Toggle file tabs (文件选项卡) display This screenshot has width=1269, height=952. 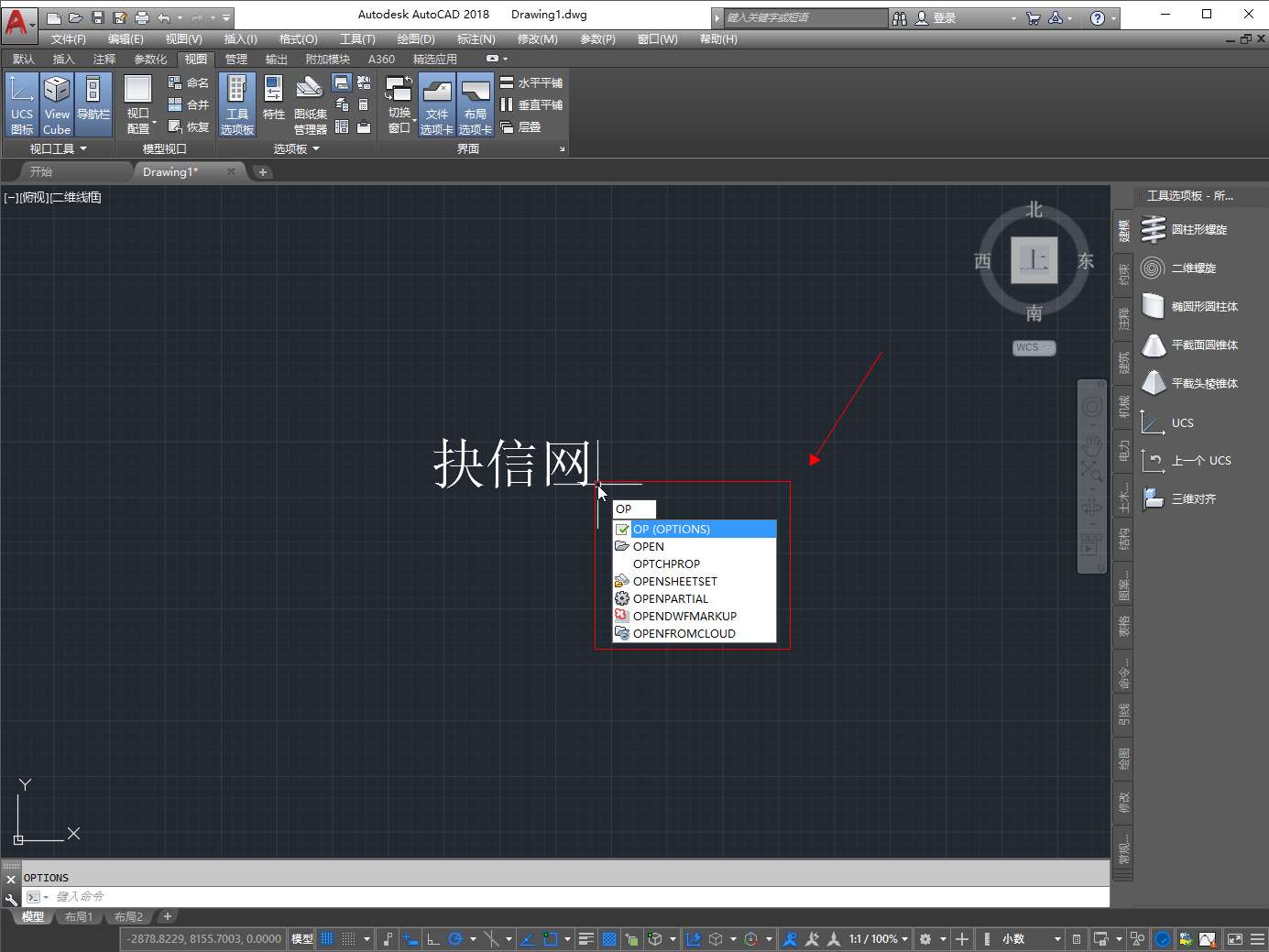(x=437, y=104)
